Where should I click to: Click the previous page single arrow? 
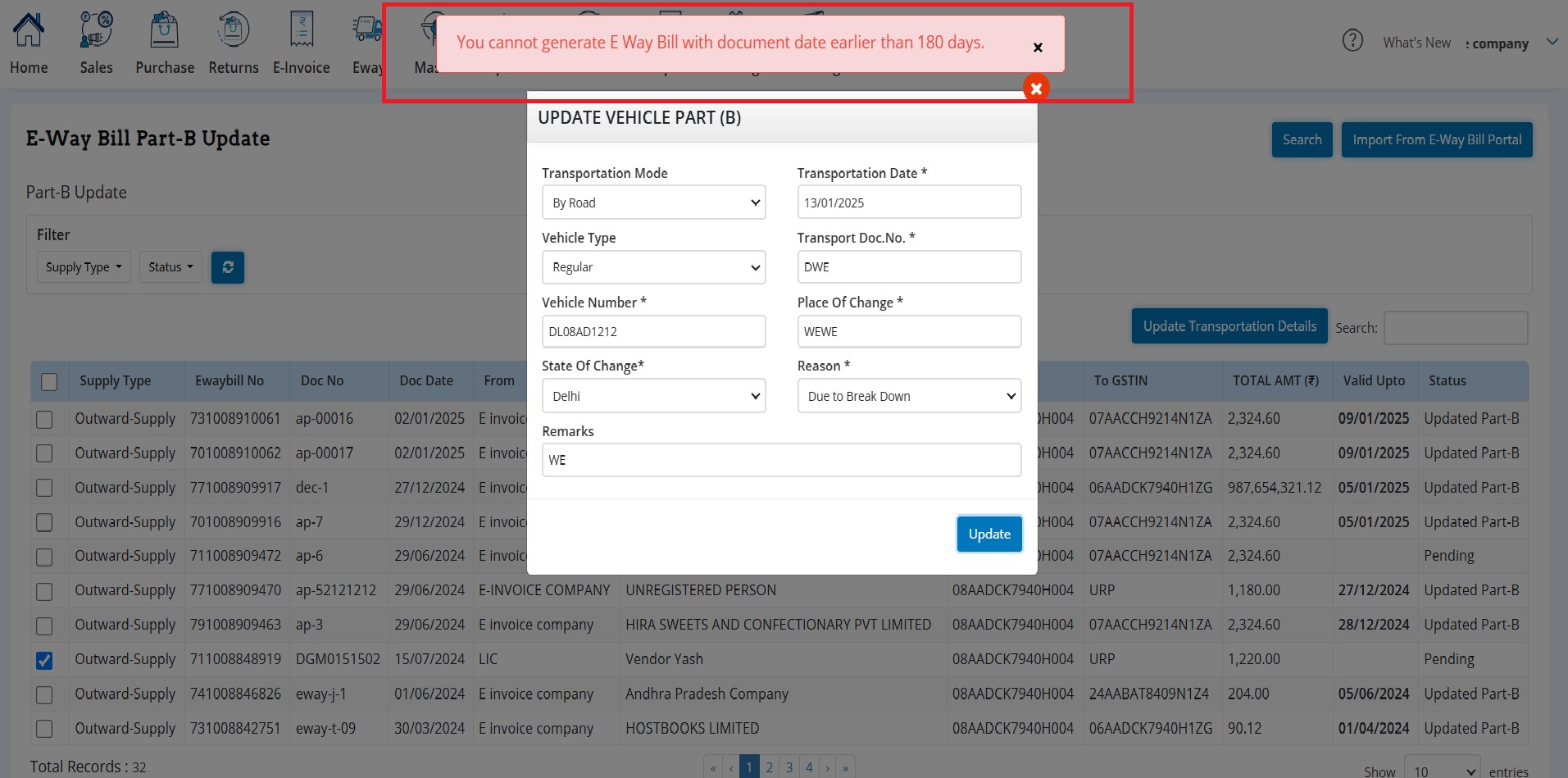pyautogui.click(x=731, y=768)
